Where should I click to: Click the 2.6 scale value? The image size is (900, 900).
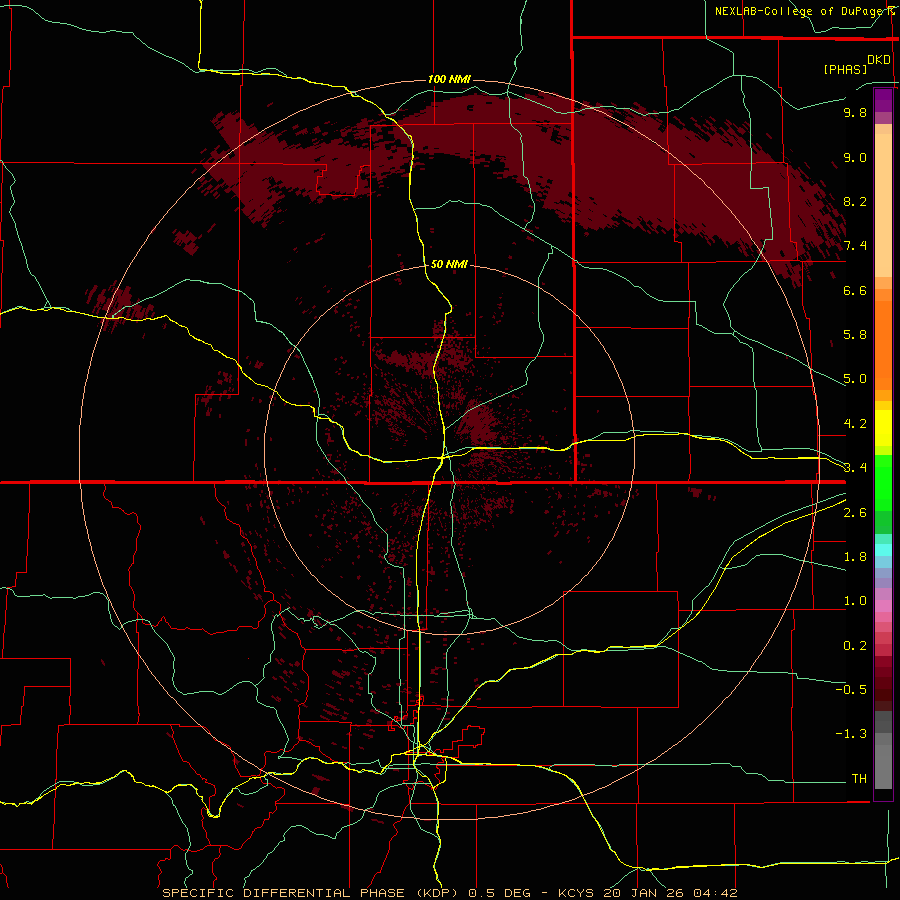[855, 513]
